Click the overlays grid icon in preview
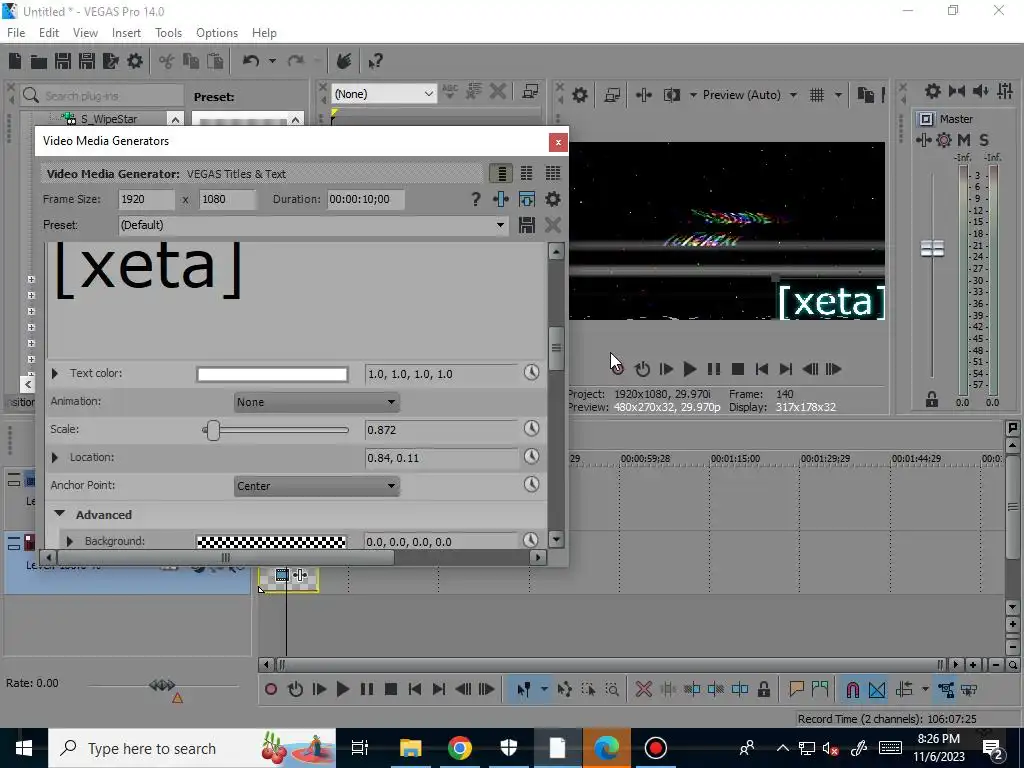Viewport: 1024px width, 768px height. (x=817, y=95)
